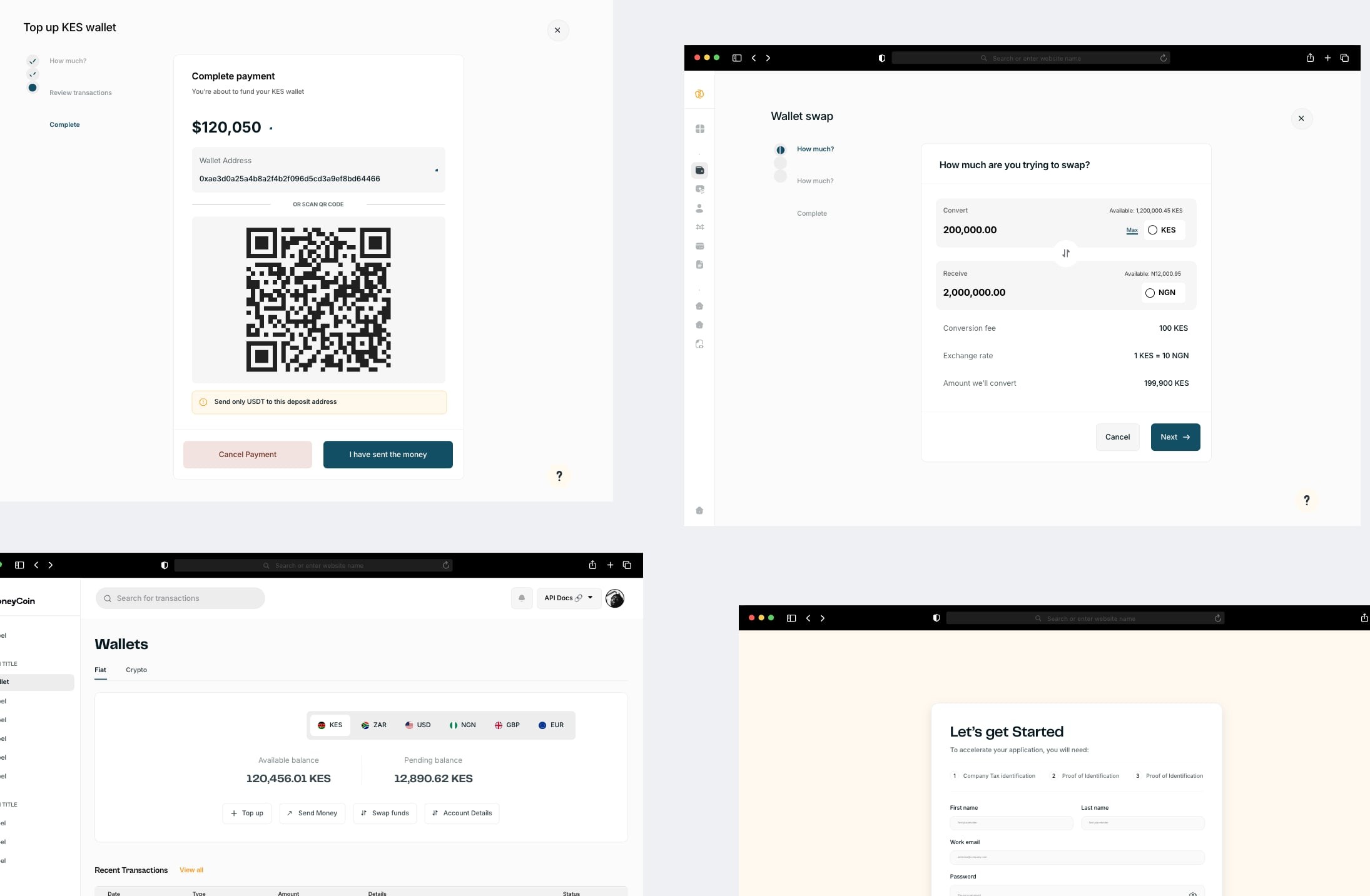Go back in Wallets browser window
Image resolution: width=1370 pixels, height=896 pixels.
tap(36, 565)
